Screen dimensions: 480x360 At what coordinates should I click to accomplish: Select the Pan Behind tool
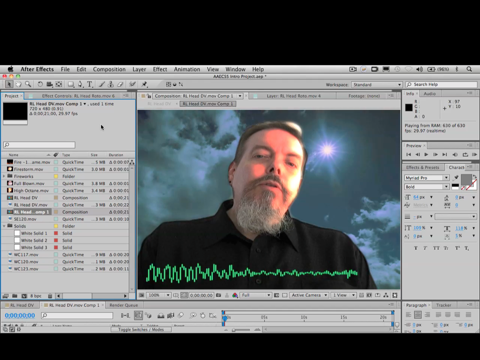[59, 84]
